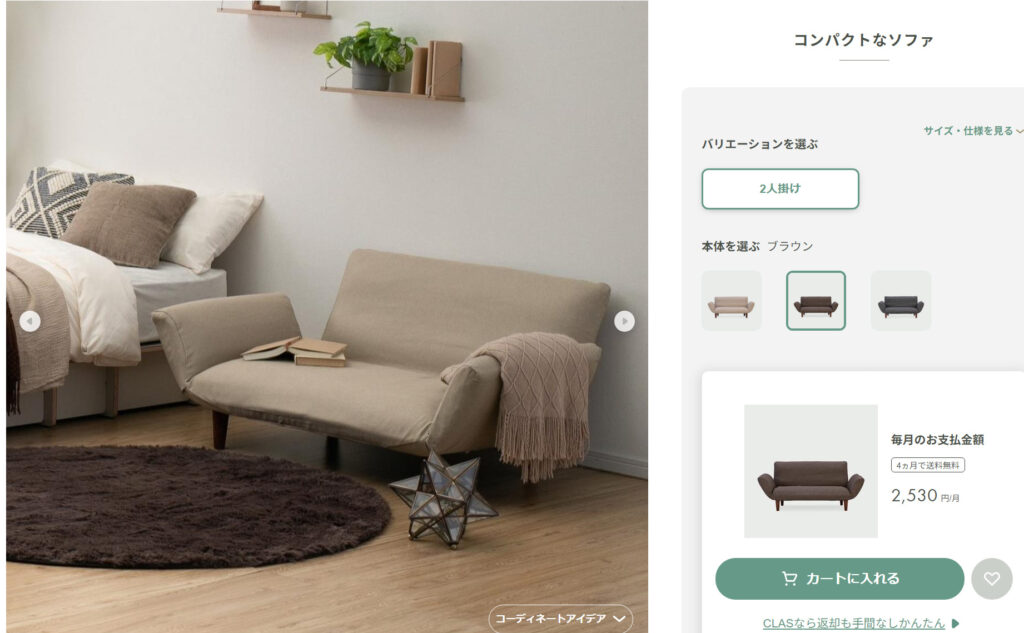Click the chevron on コーディネートアイデア pill
1024x633 pixels.
pos(619,619)
